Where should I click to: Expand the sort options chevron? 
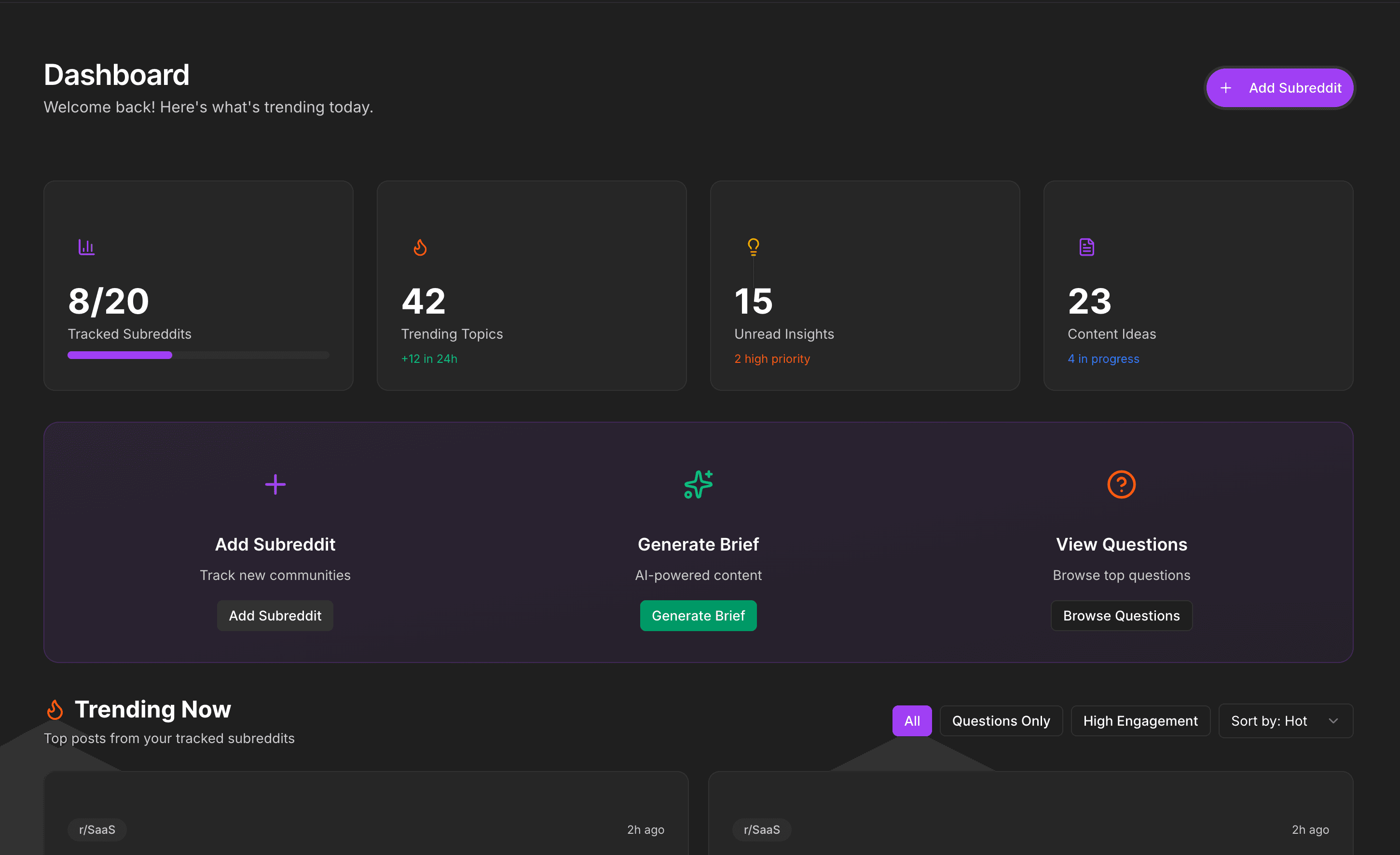[1333, 720]
